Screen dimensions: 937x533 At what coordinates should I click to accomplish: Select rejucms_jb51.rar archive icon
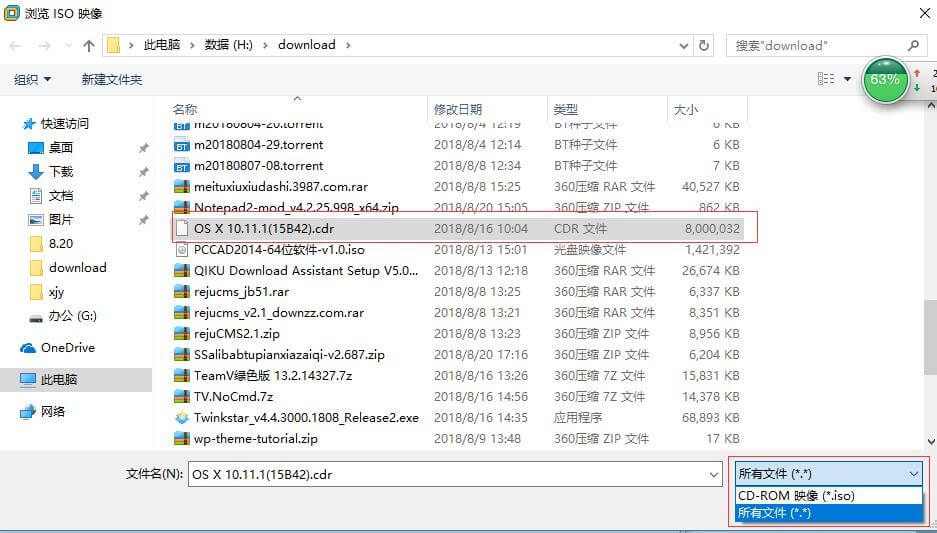coord(182,292)
